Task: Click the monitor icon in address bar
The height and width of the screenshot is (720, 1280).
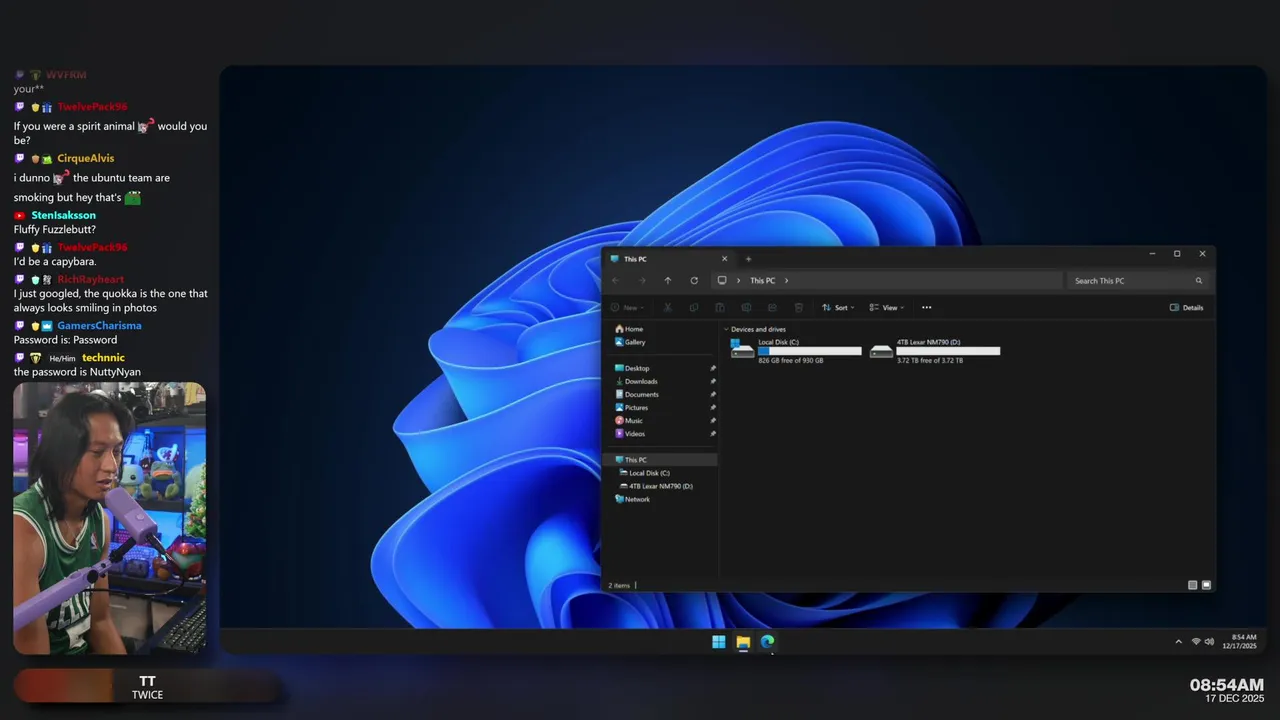Action: click(x=722, y=281)
